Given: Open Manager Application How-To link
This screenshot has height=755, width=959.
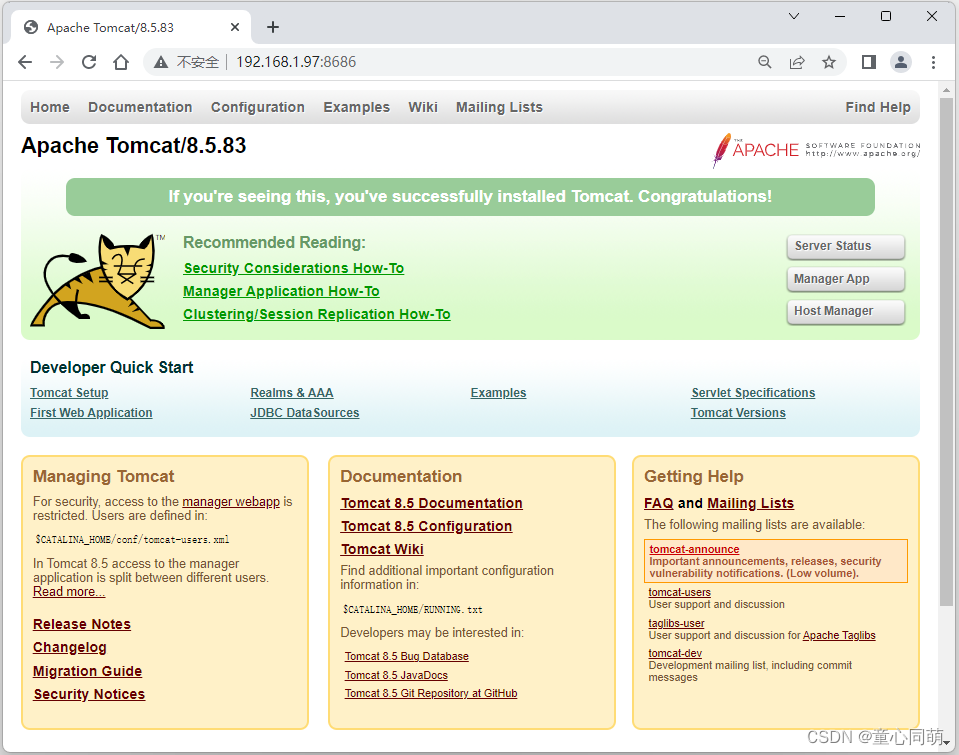Looking at the screenshot, I should [x=281, y=291].
